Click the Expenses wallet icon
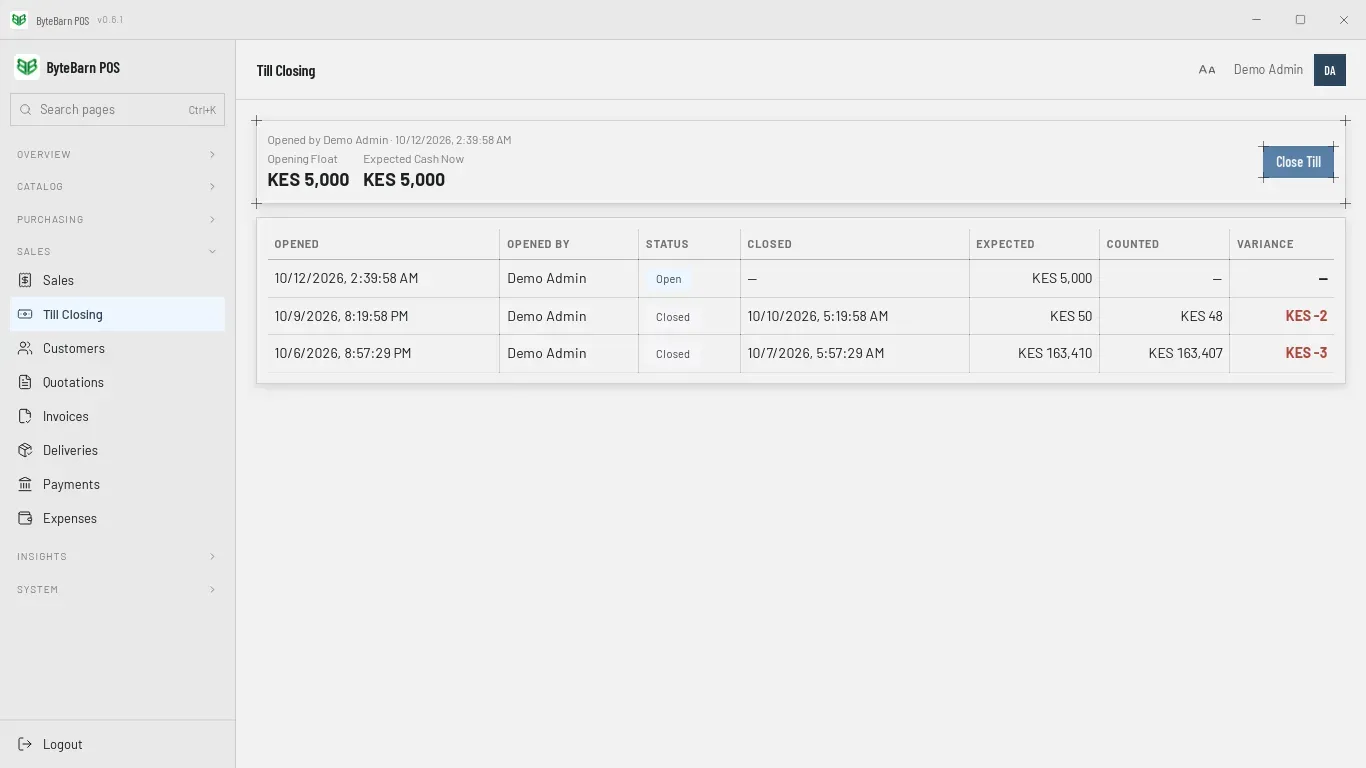Image resolution: width=1366 pixels, height=768 pixels. 25,518
